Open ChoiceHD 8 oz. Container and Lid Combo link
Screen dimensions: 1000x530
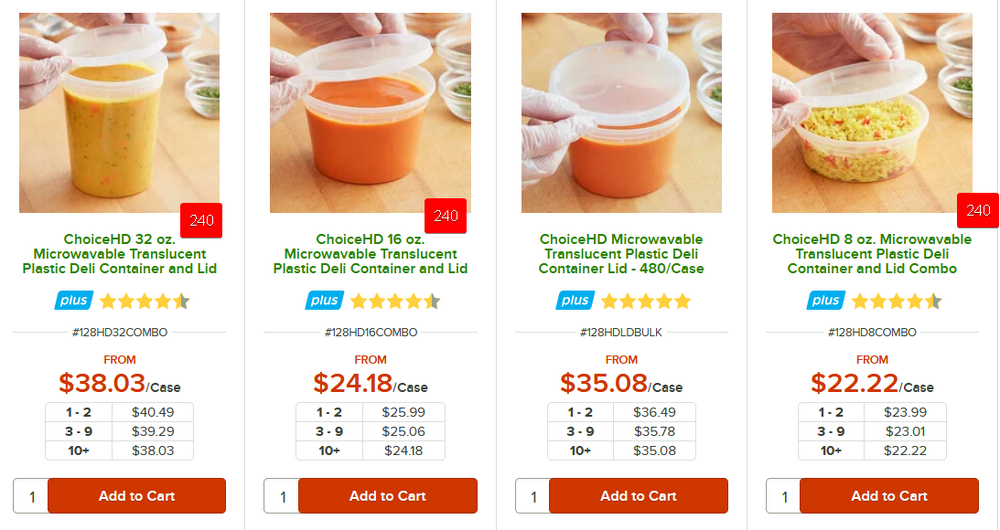pos(872,254)
